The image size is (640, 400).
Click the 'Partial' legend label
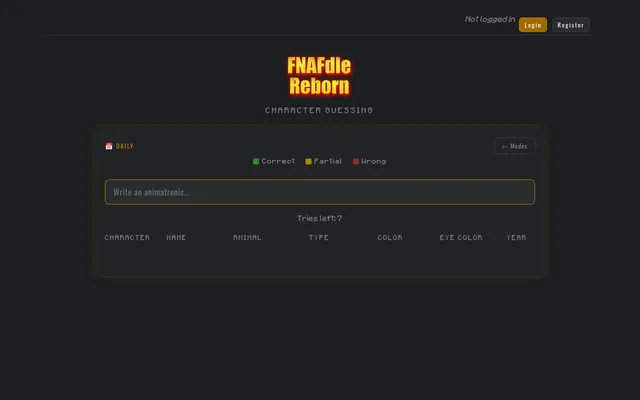[328, 161]
